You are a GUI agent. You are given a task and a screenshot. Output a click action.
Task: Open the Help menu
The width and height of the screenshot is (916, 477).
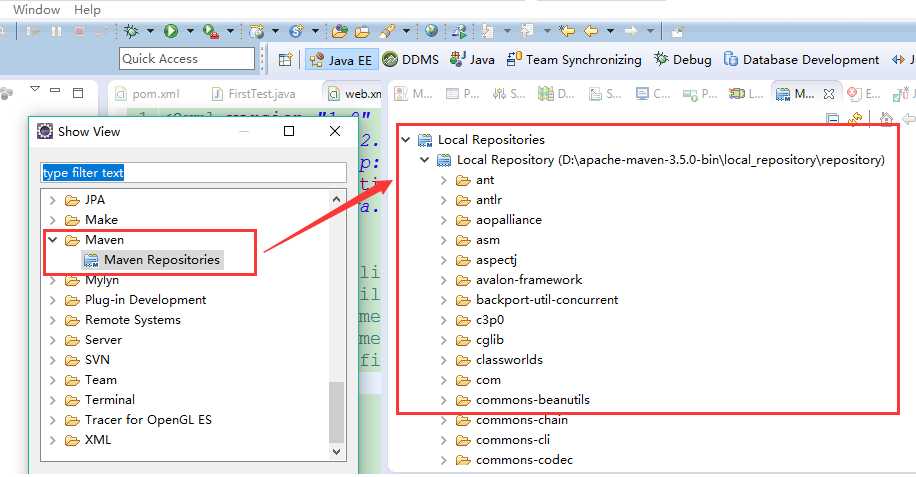[87, 9]
